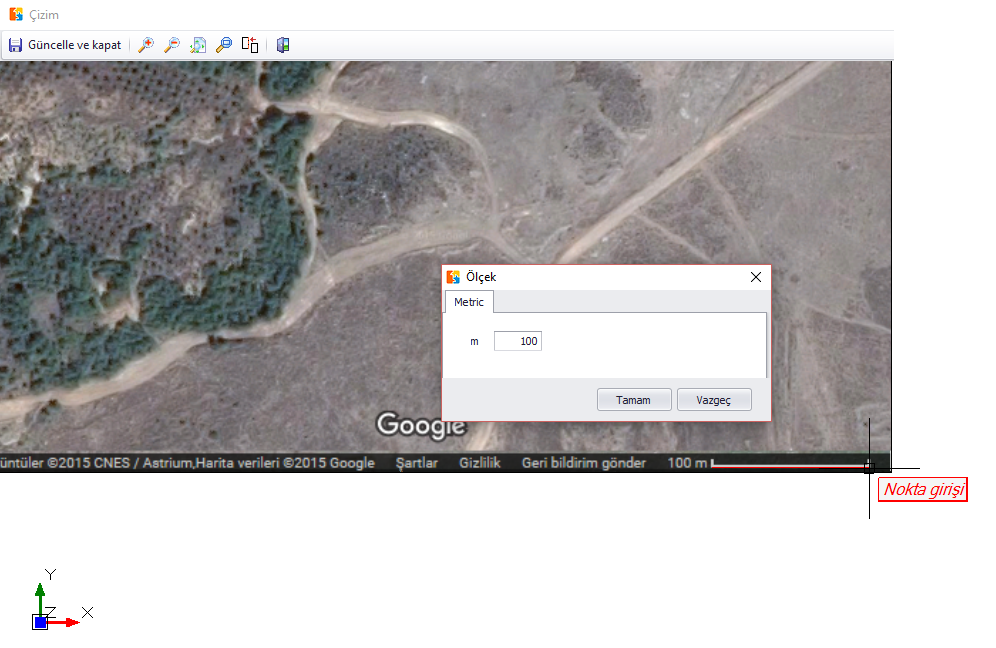This screenshot has width=996, height=648.
Task: Click the two-rectangles red arrow toolbar icon
Action: [x=250, y=45]
